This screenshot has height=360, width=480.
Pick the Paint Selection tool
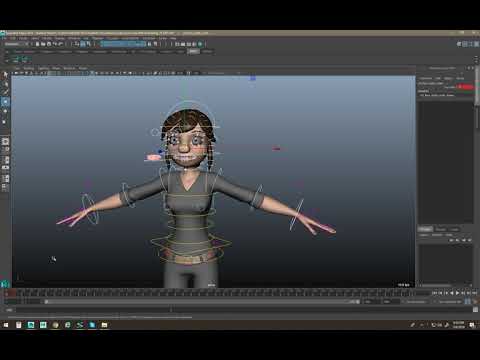[5, 92]
